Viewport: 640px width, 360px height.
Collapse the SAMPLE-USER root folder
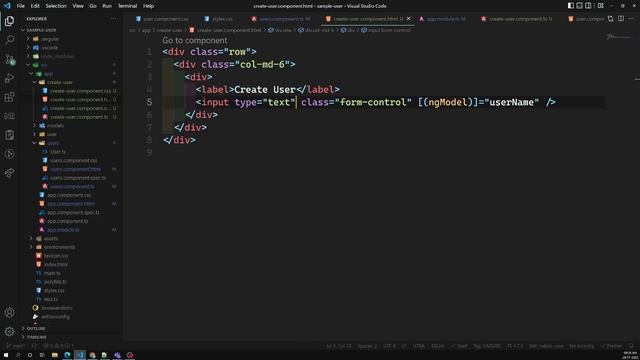[x=41, y=30]
